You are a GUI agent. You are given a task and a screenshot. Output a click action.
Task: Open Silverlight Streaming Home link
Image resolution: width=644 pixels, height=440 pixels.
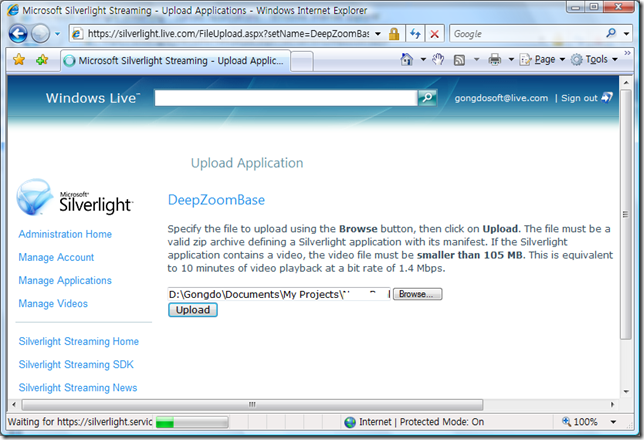[x=78, y=341]
